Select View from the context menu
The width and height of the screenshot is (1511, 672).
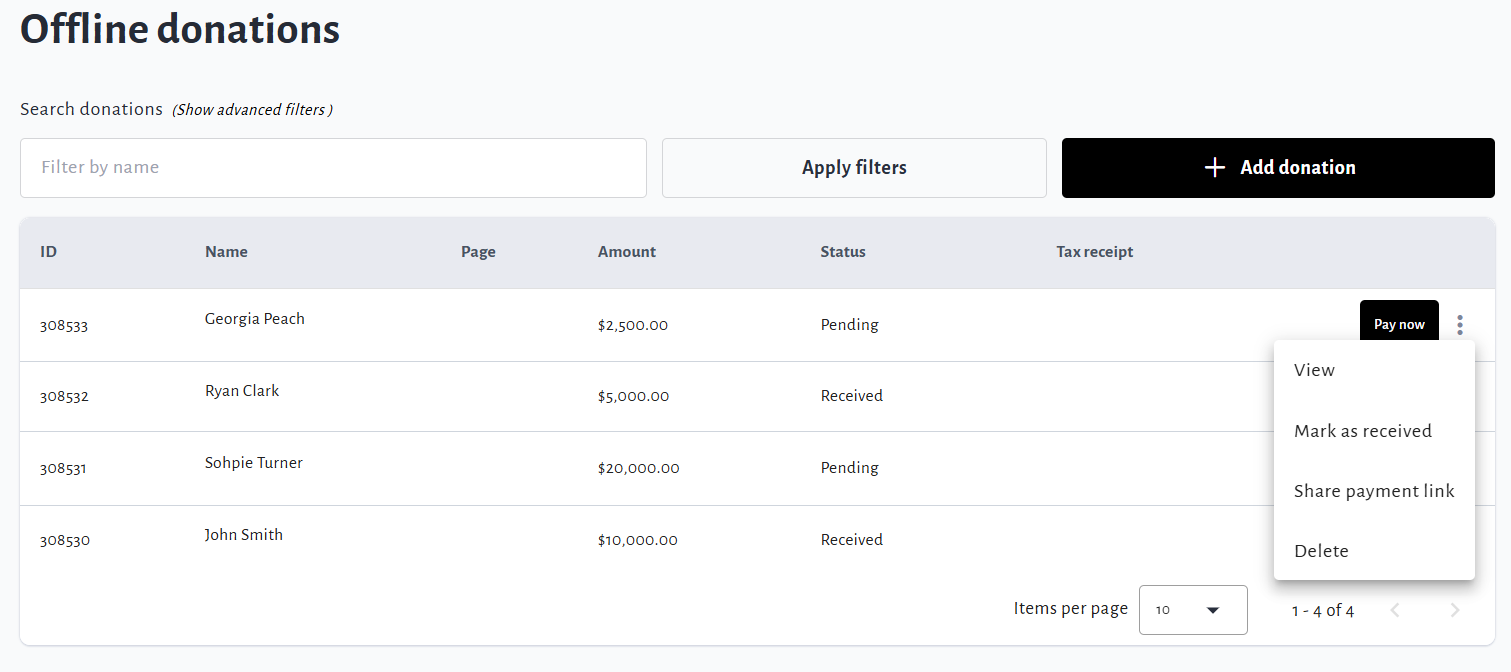point(1314,370)
